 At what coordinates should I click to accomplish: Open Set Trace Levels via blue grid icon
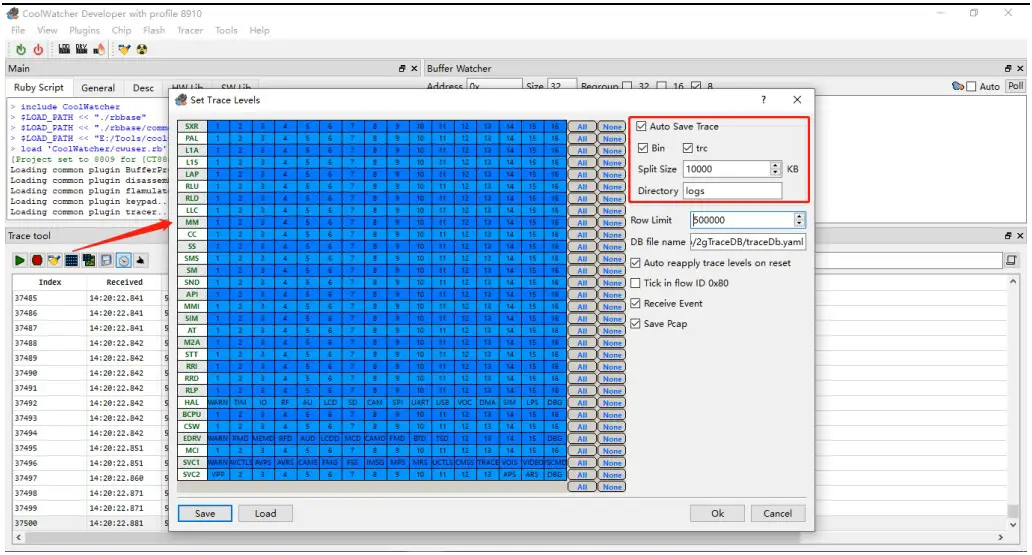point(71,261)
